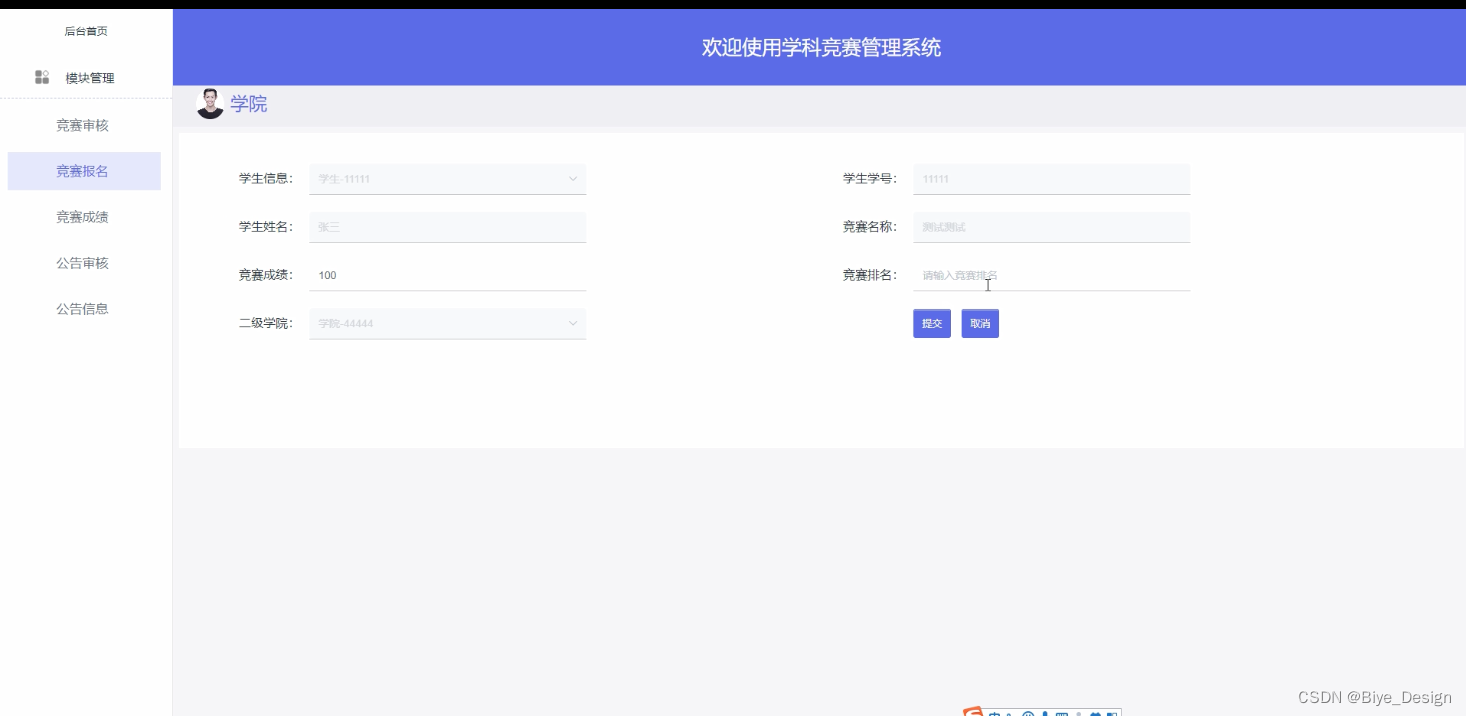This screenshot has height=716, width=1466.
Task: Click the 二级学院: label
Action: coord(266,323)
